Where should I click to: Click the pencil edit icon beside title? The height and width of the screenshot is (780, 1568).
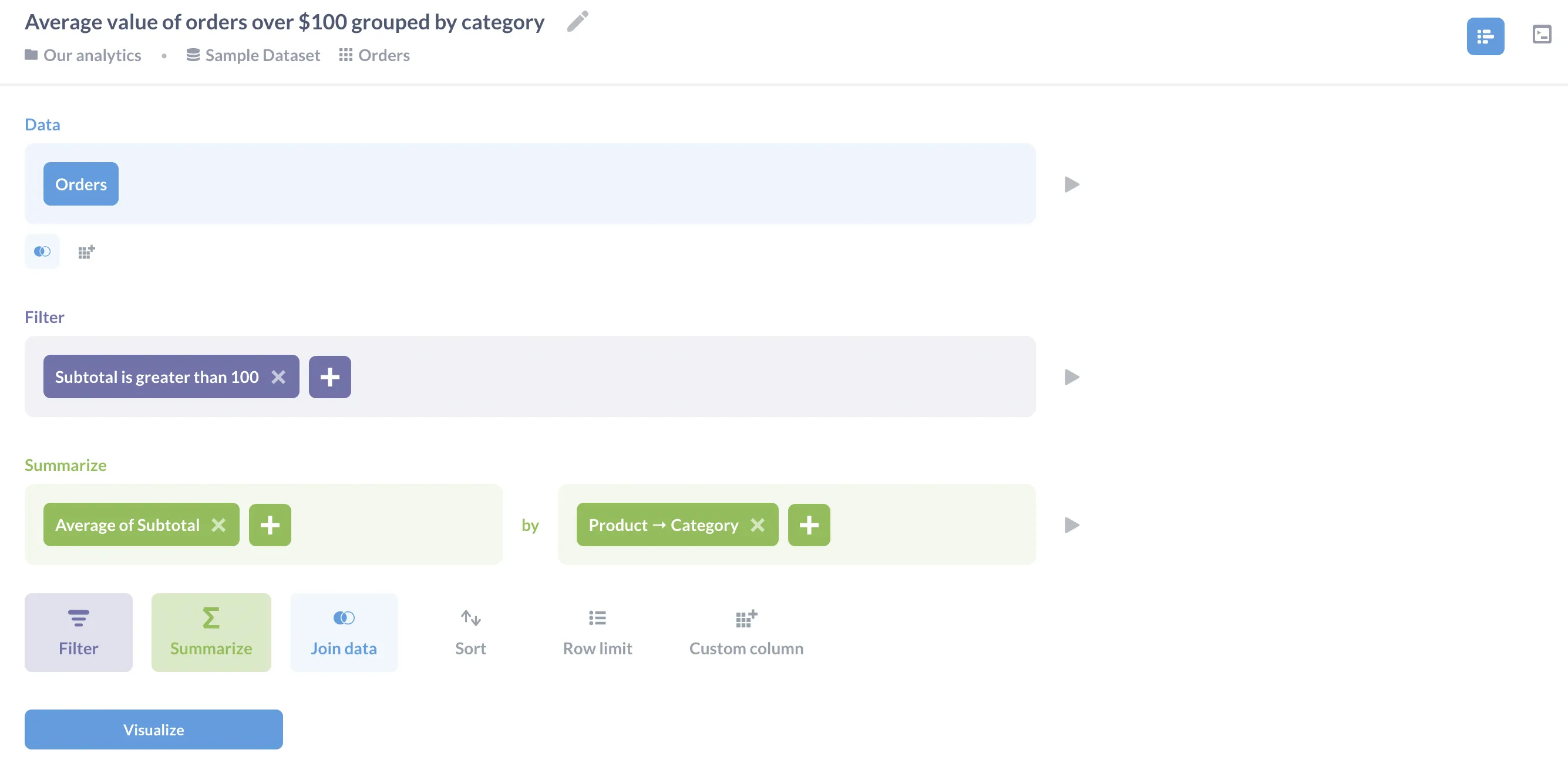pyautogui.click(x=577, y=21)
